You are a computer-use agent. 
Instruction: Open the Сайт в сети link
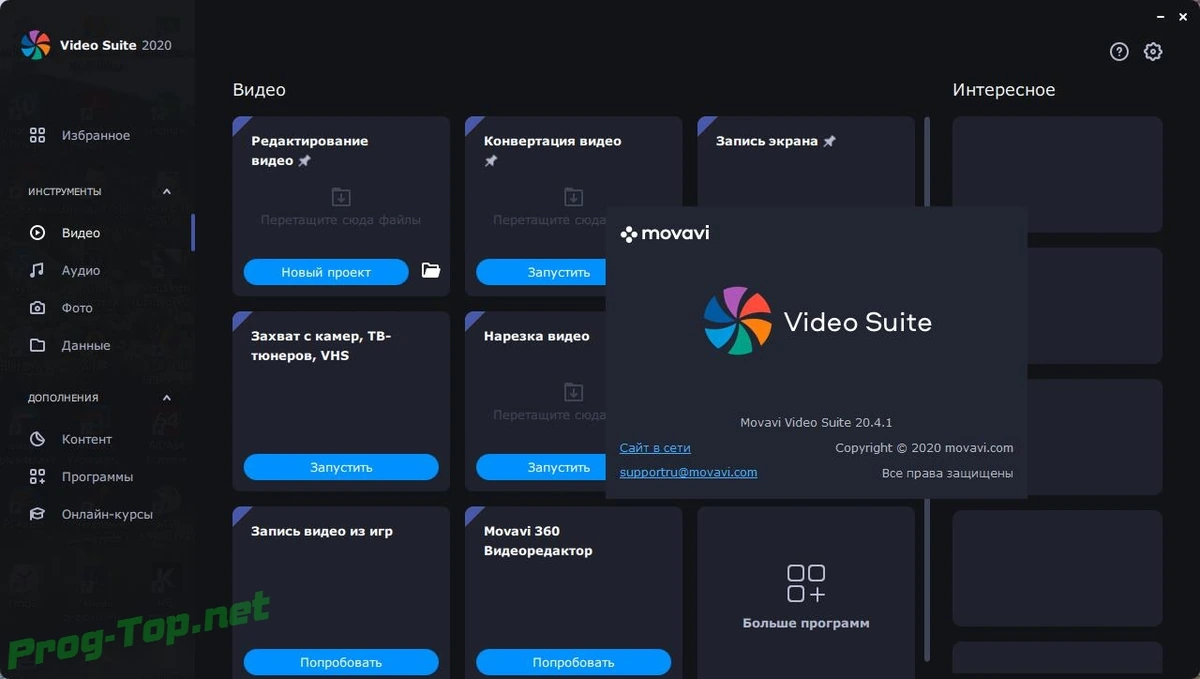coord(655,448)
